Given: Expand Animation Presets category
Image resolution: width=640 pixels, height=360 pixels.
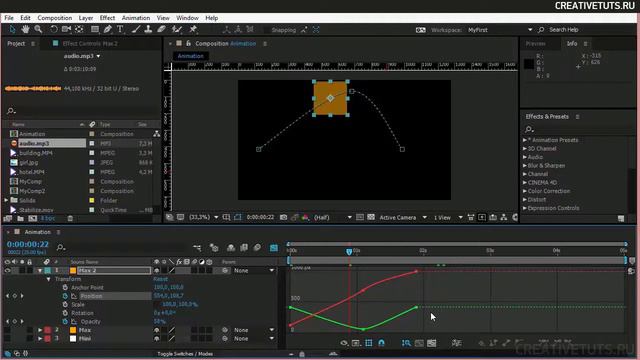Looking at the screenshot, I should coord(525,140).
